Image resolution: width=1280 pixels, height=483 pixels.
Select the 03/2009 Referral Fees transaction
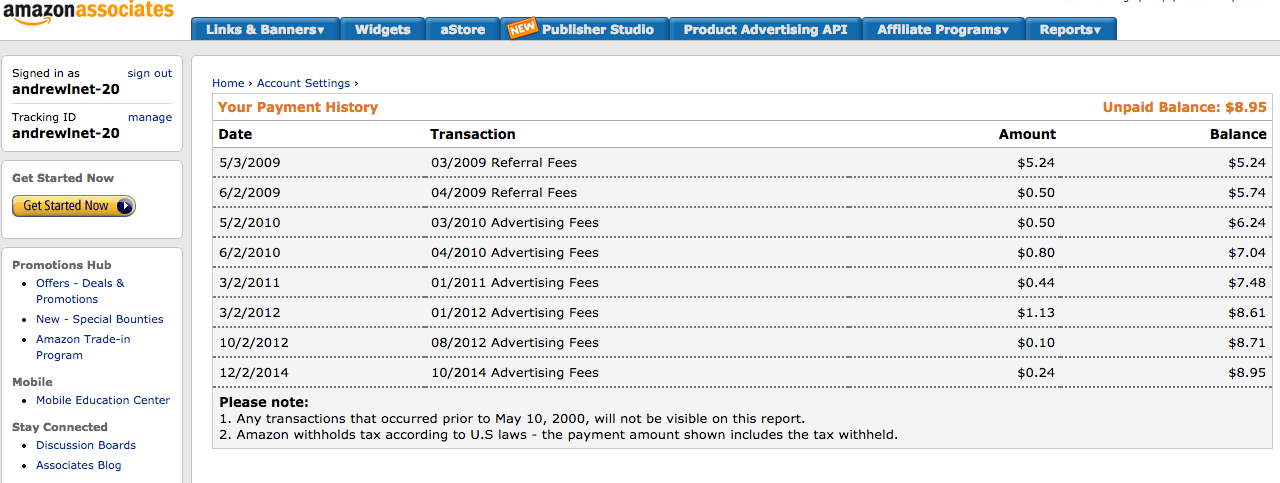pos(504,162)
